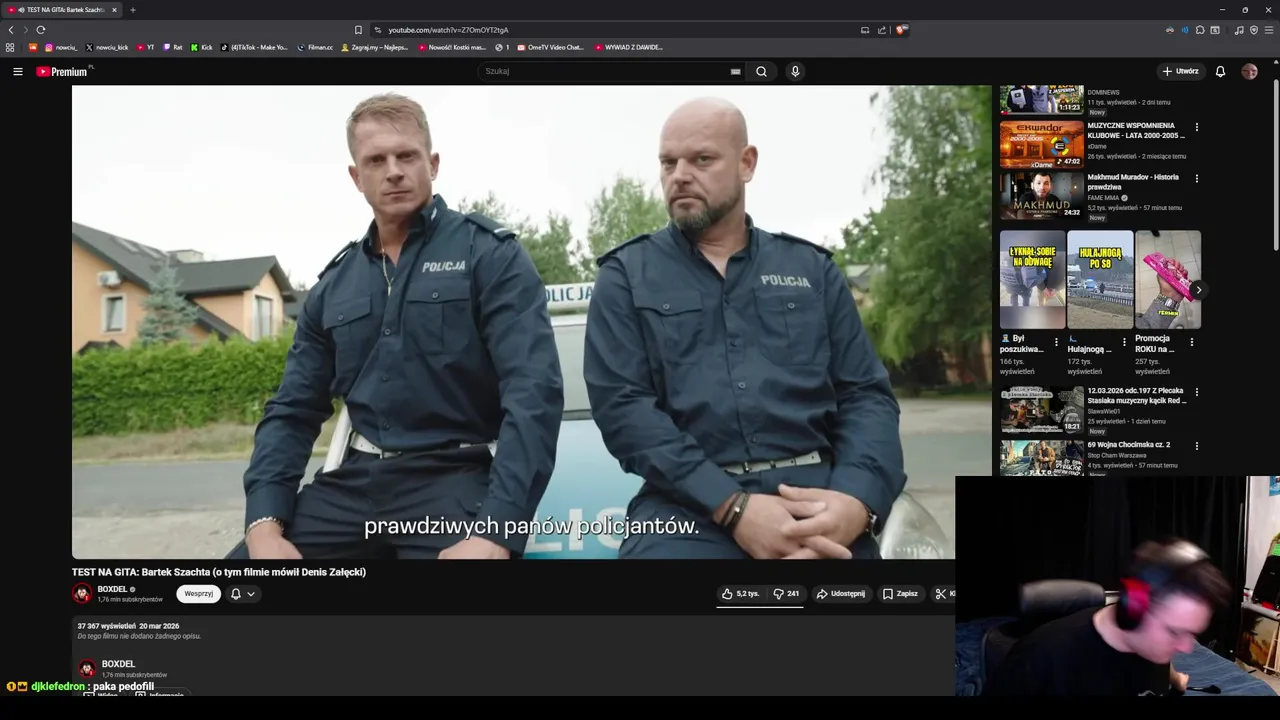Viewport: 1280px width, 720px height.
Task: Open options for Z Plecaka Stasiaka video
Action: point(1196,392)
